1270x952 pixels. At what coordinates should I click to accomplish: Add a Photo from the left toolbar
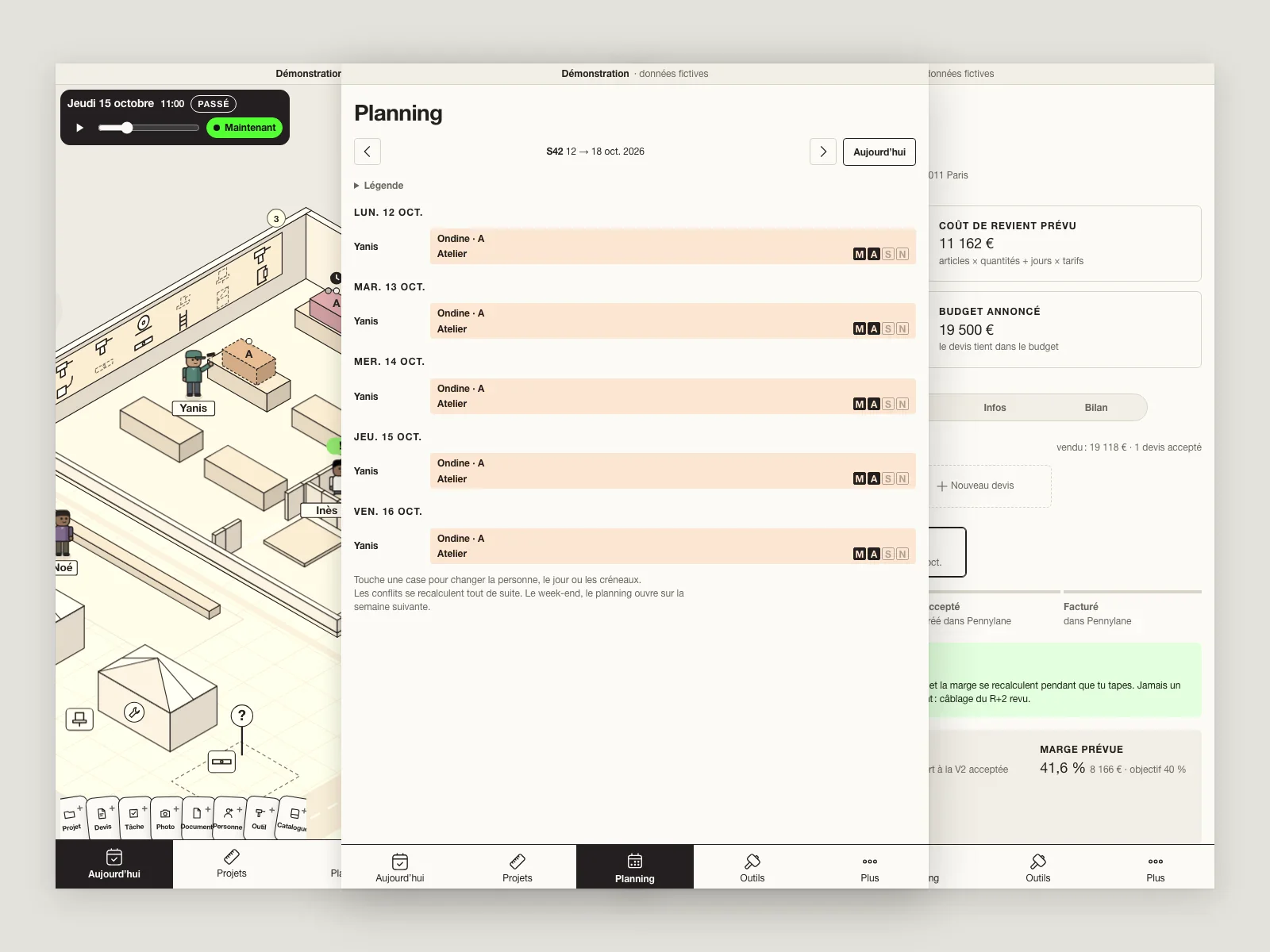(166, 817)
